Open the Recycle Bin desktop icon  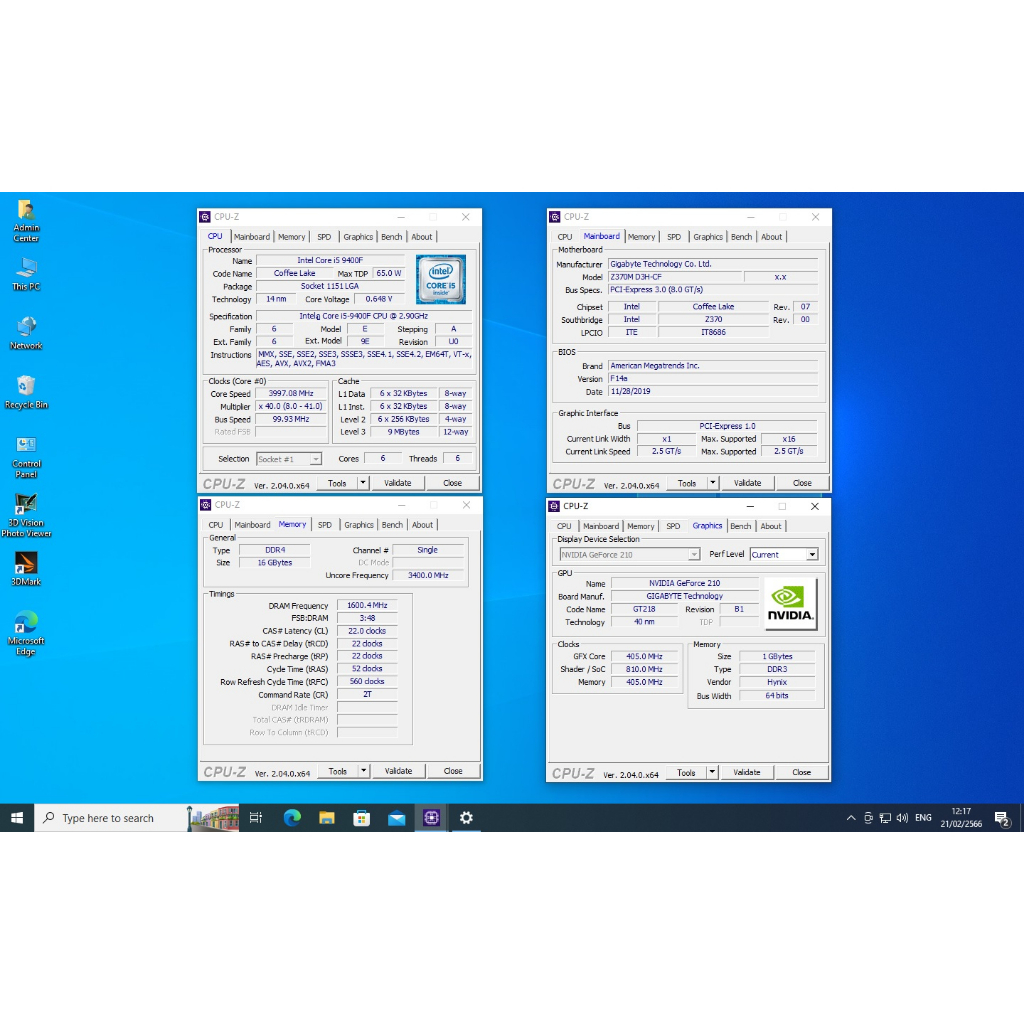pyautogui.click(x=26, y=387)
